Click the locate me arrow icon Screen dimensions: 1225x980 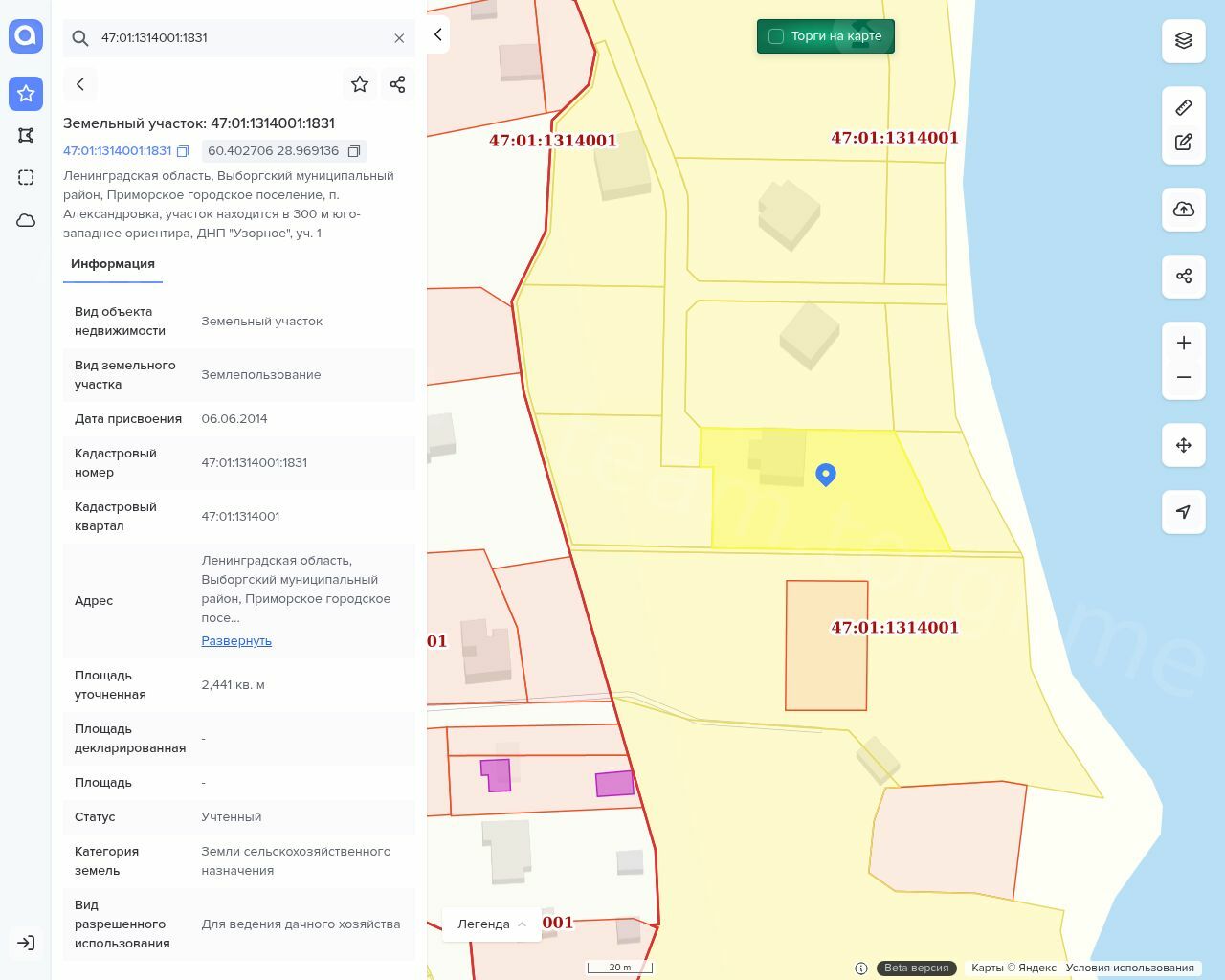point(1183,512)
